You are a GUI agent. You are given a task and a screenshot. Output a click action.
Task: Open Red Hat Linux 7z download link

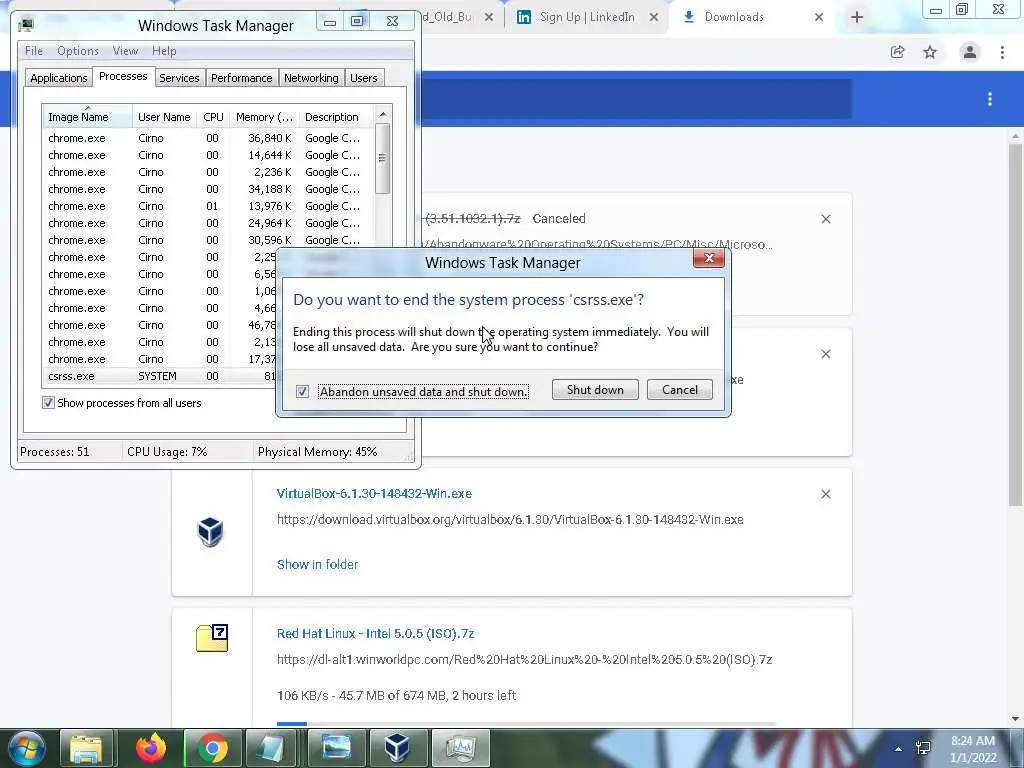coord(376,633)
